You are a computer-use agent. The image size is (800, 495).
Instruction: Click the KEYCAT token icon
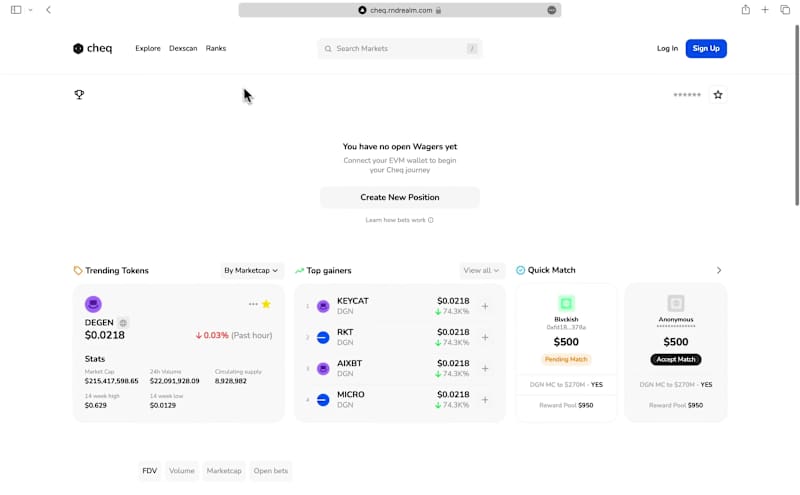pyautogui.click(x=323, y=306)
